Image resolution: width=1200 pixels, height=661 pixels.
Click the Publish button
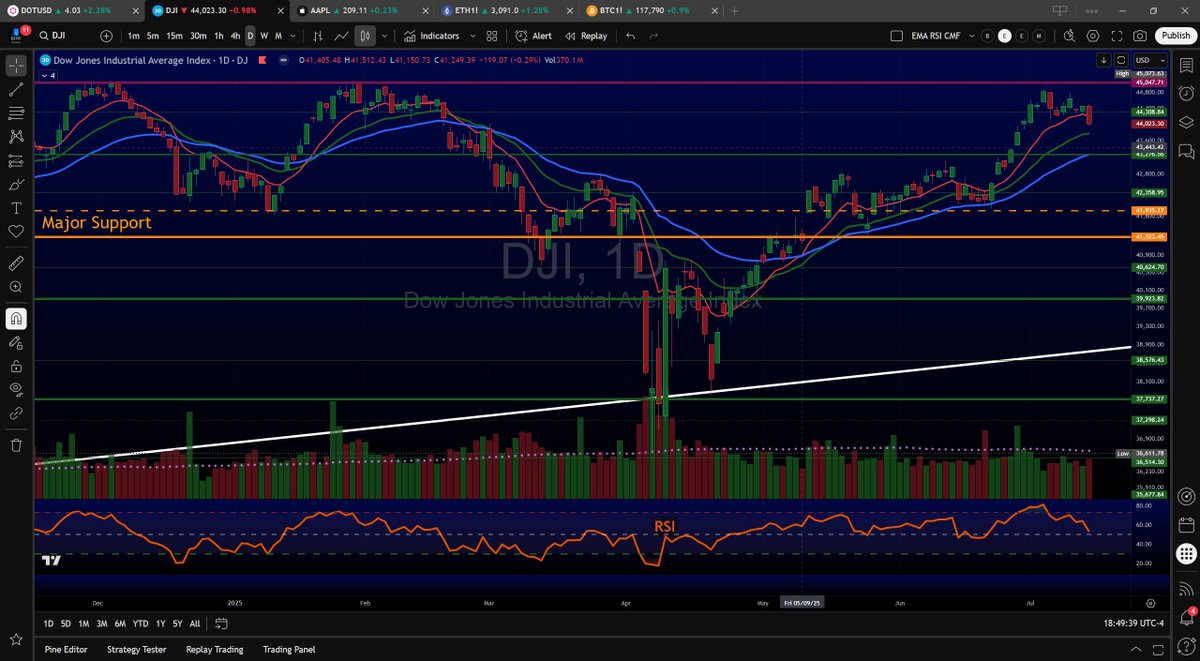pyautogui.click(x=1174, y=36)
